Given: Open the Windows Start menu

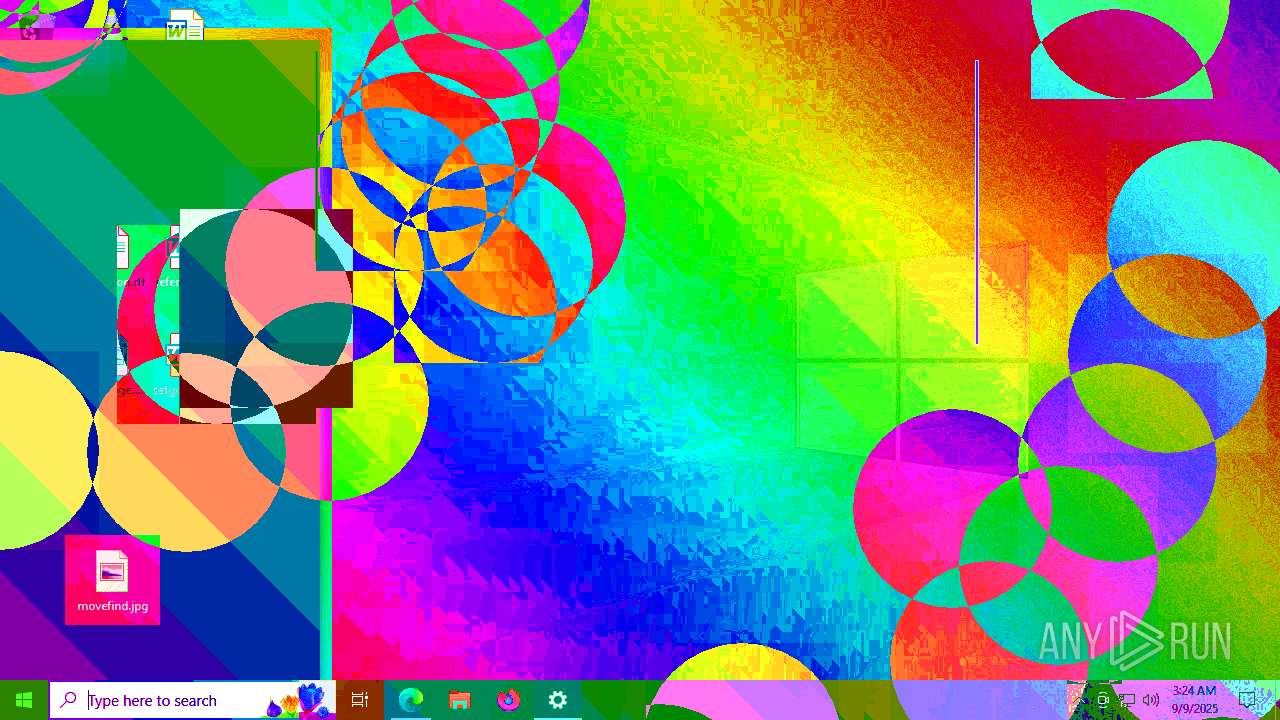Looking at the screenshot, I should pyautogui.click(x=24, y=700).
